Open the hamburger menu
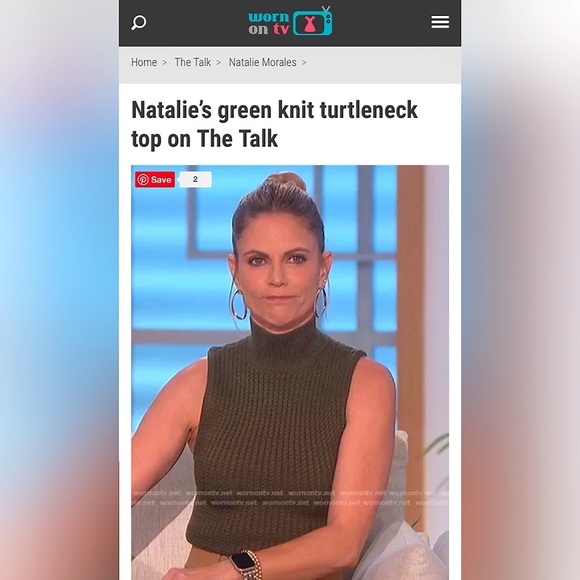 click(440, 22)
